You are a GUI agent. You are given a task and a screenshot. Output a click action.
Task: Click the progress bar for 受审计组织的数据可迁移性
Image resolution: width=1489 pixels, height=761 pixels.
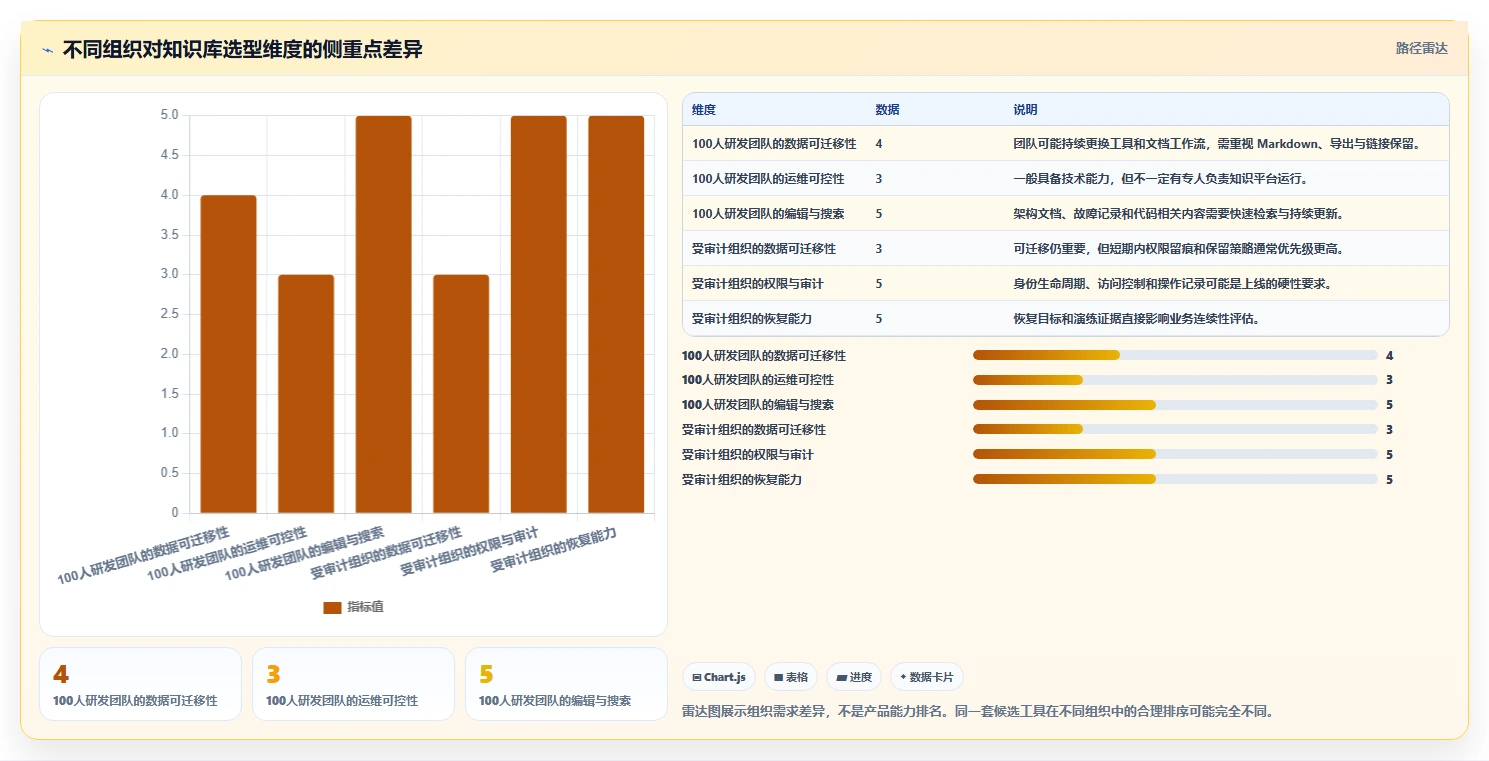(x=1175, y=430)
